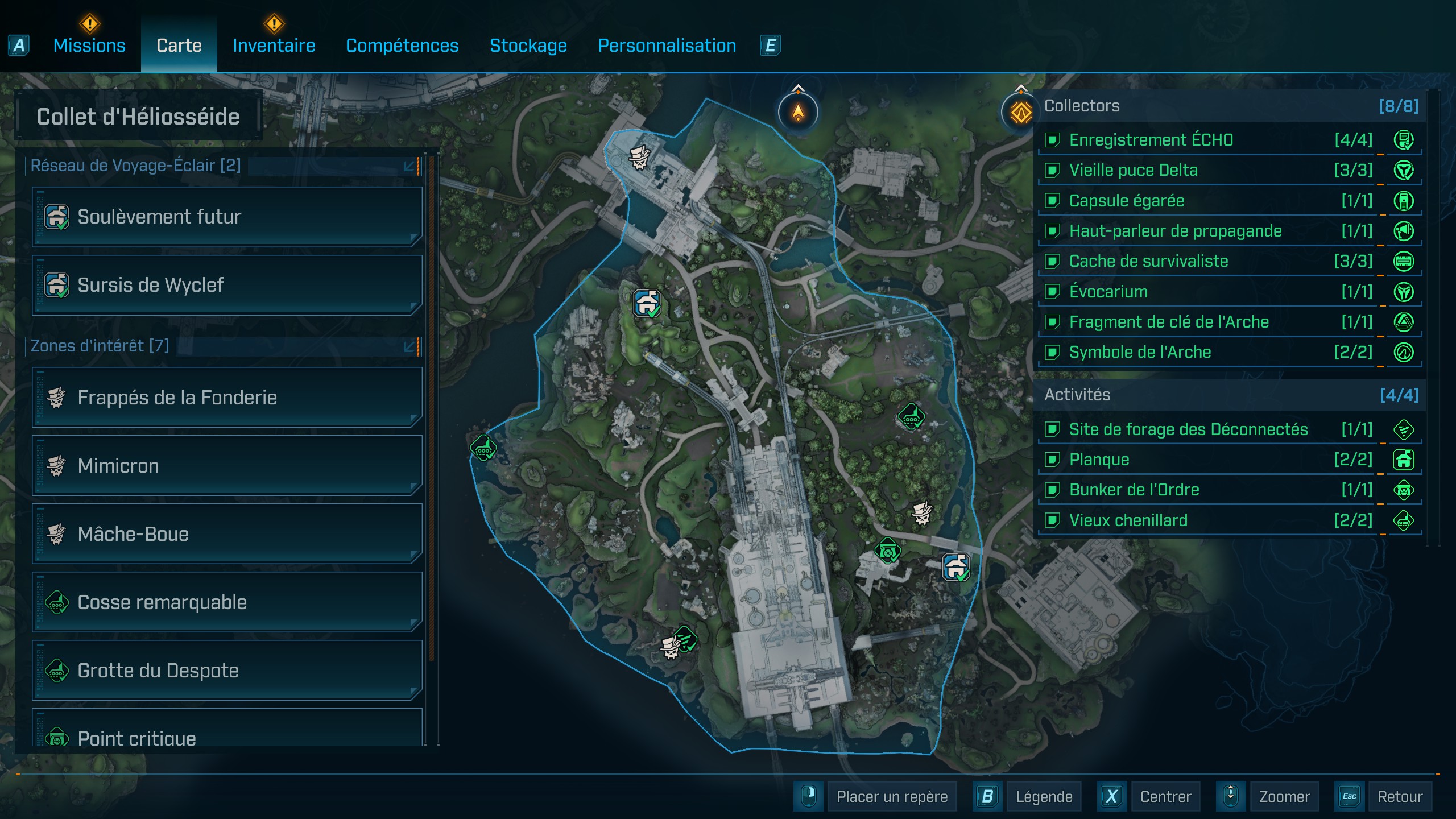Click the alert badge above Inventaire
This screenshot has width=1456, height=819.
pos(274,24)
